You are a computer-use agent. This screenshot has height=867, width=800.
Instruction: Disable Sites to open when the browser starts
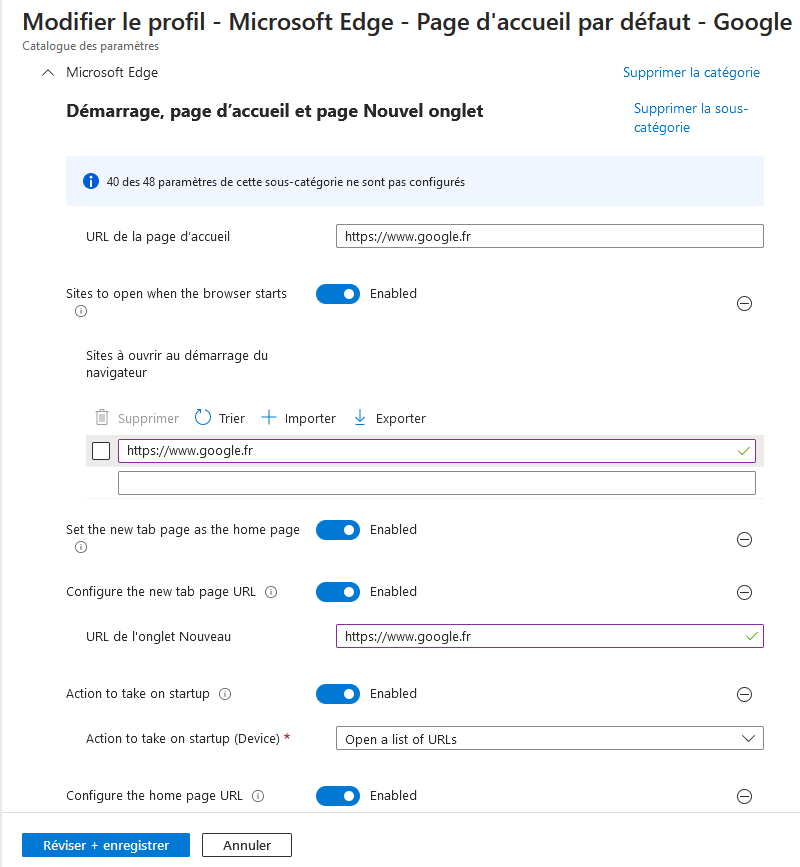(337, 293)
